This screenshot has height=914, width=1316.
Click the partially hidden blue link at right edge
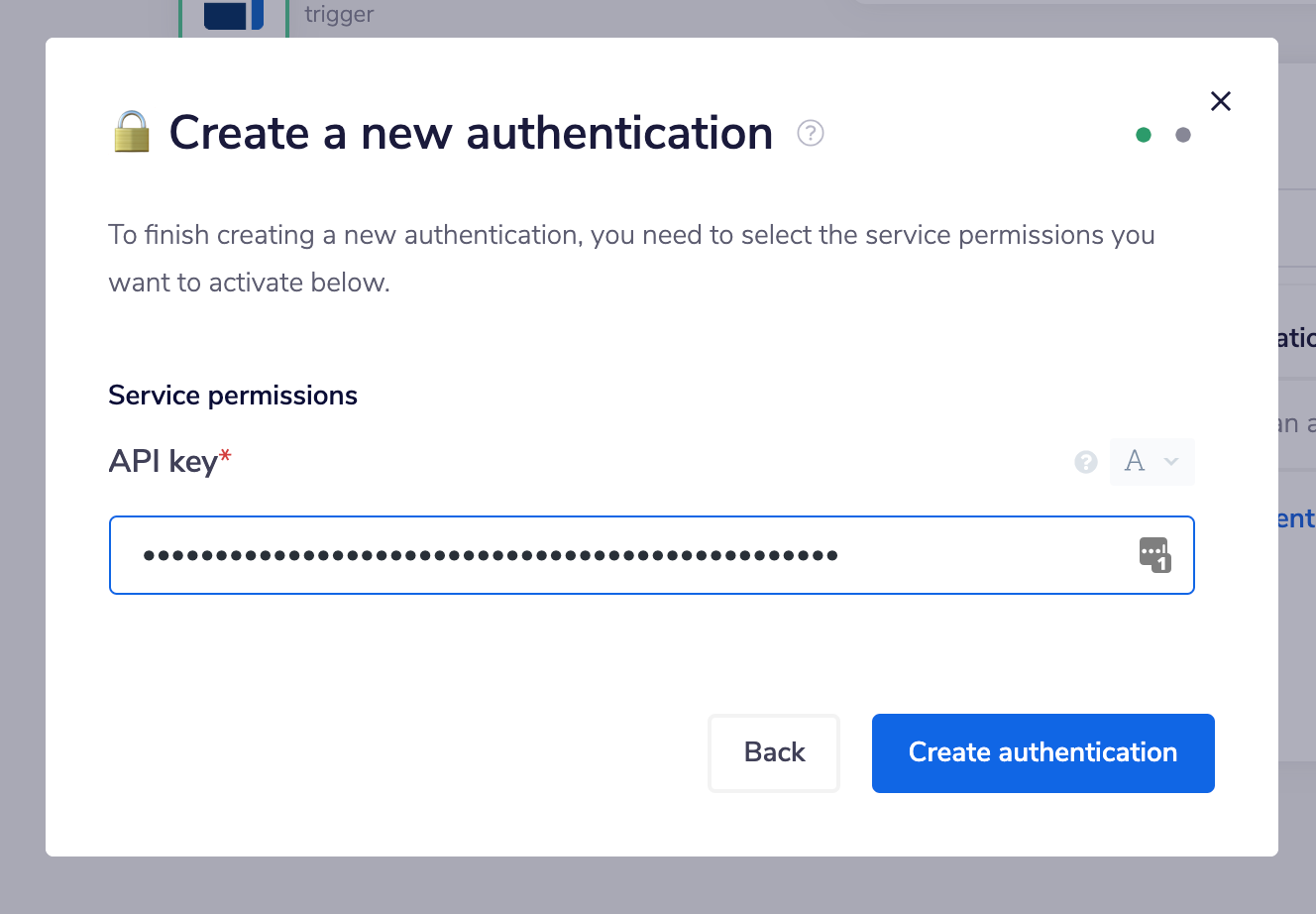(1296, 518)
